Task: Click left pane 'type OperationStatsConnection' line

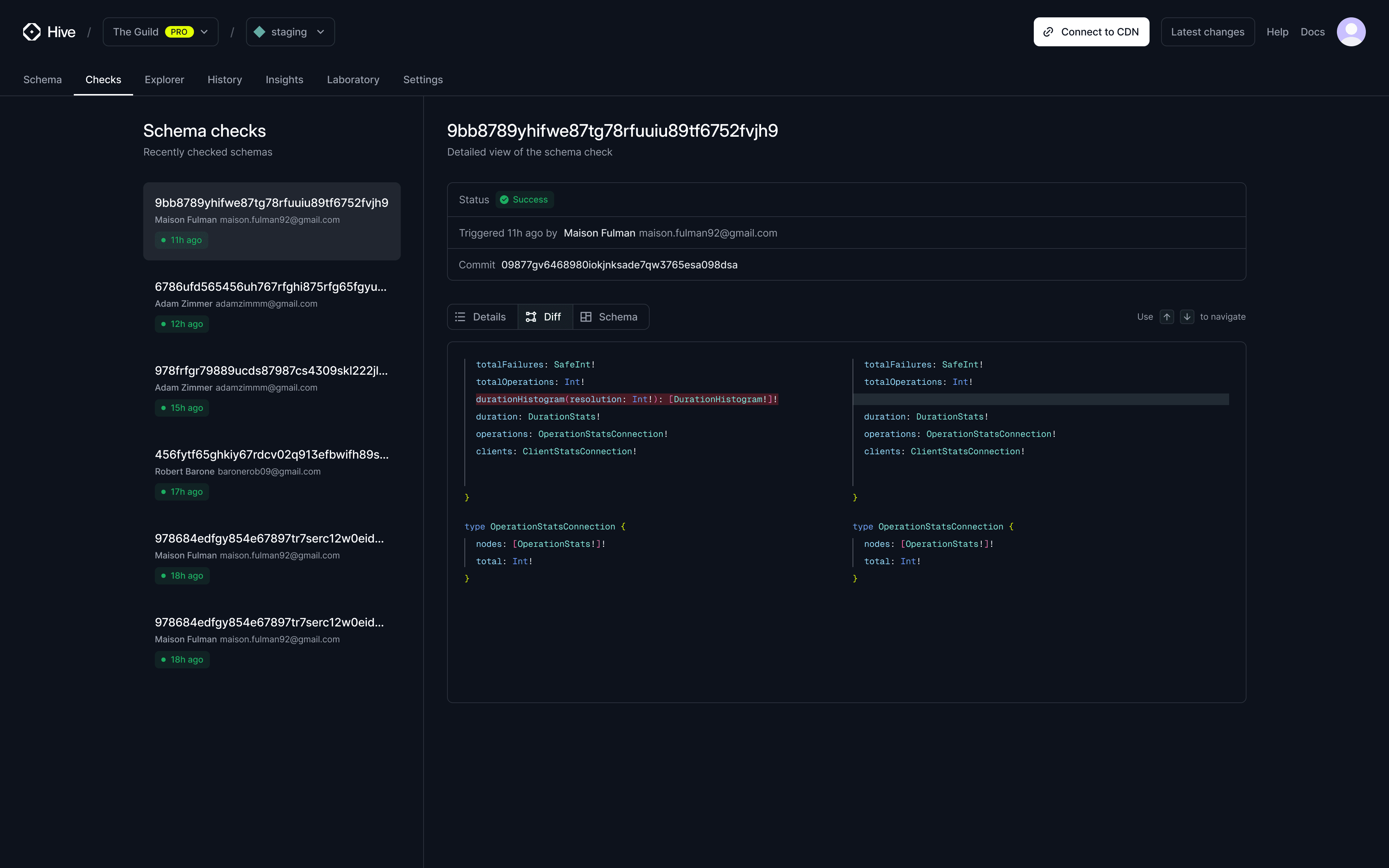Action: (x=545, y=527)
